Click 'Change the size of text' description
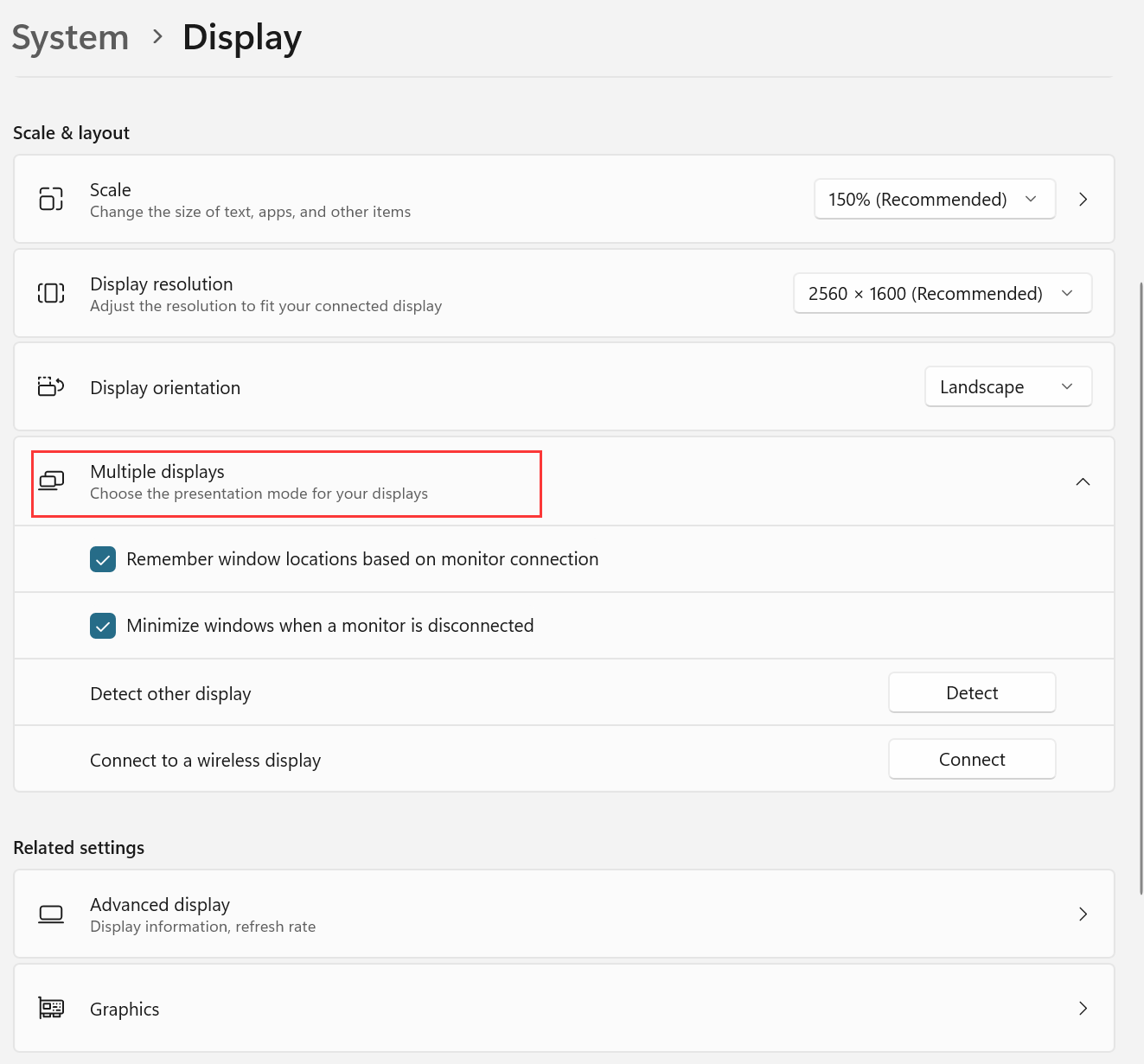The width and height of the screenshot is (1144, 1064). tap(250, 212)
